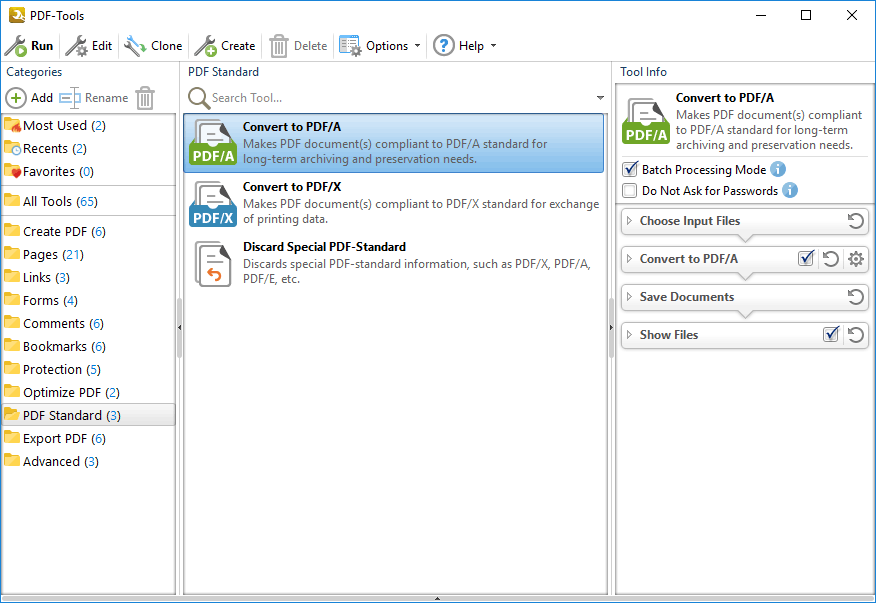Select the Forms category

pyautogui.click(x=88, y=300)
